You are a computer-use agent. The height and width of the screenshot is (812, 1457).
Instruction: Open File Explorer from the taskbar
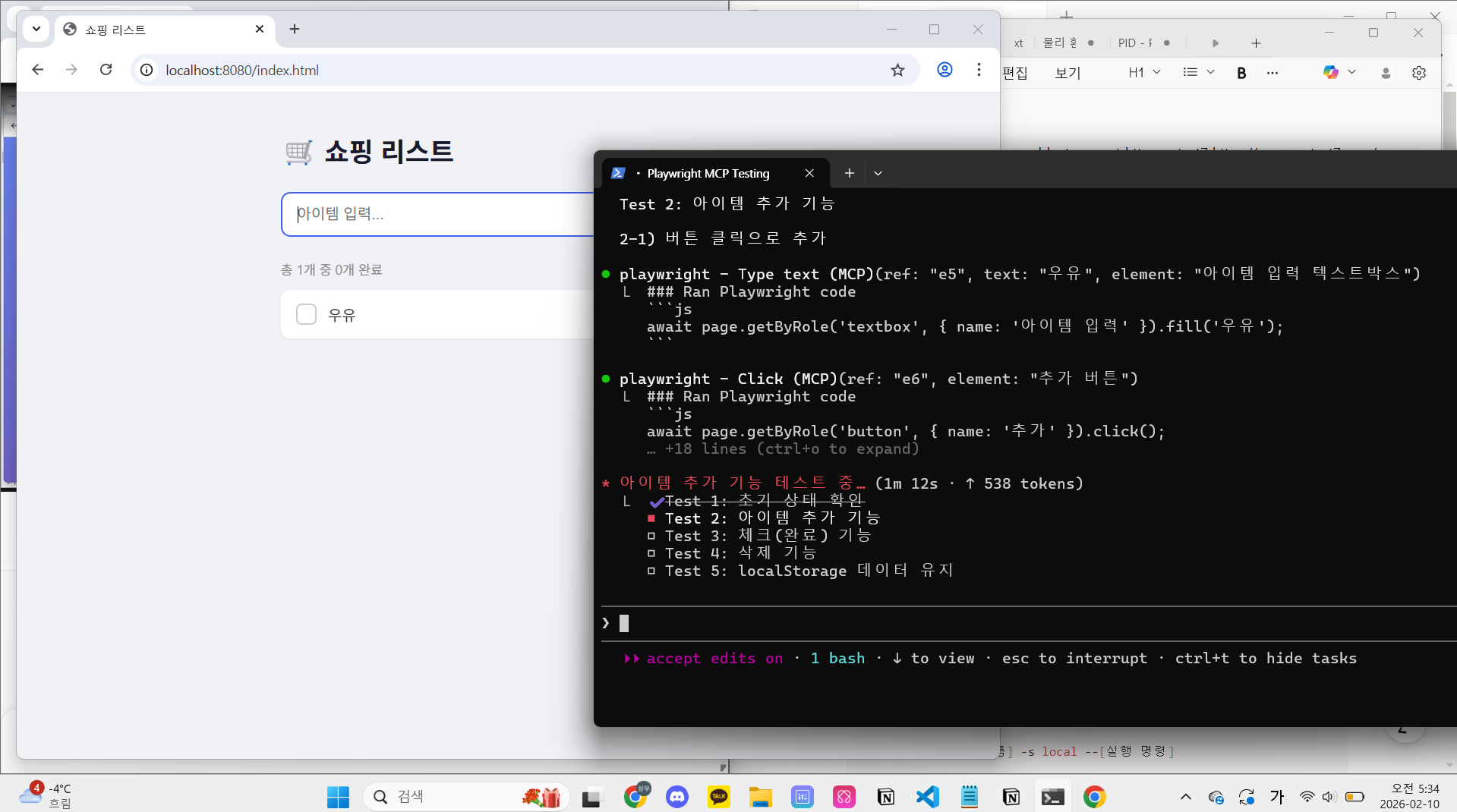[x=760, y=797]
